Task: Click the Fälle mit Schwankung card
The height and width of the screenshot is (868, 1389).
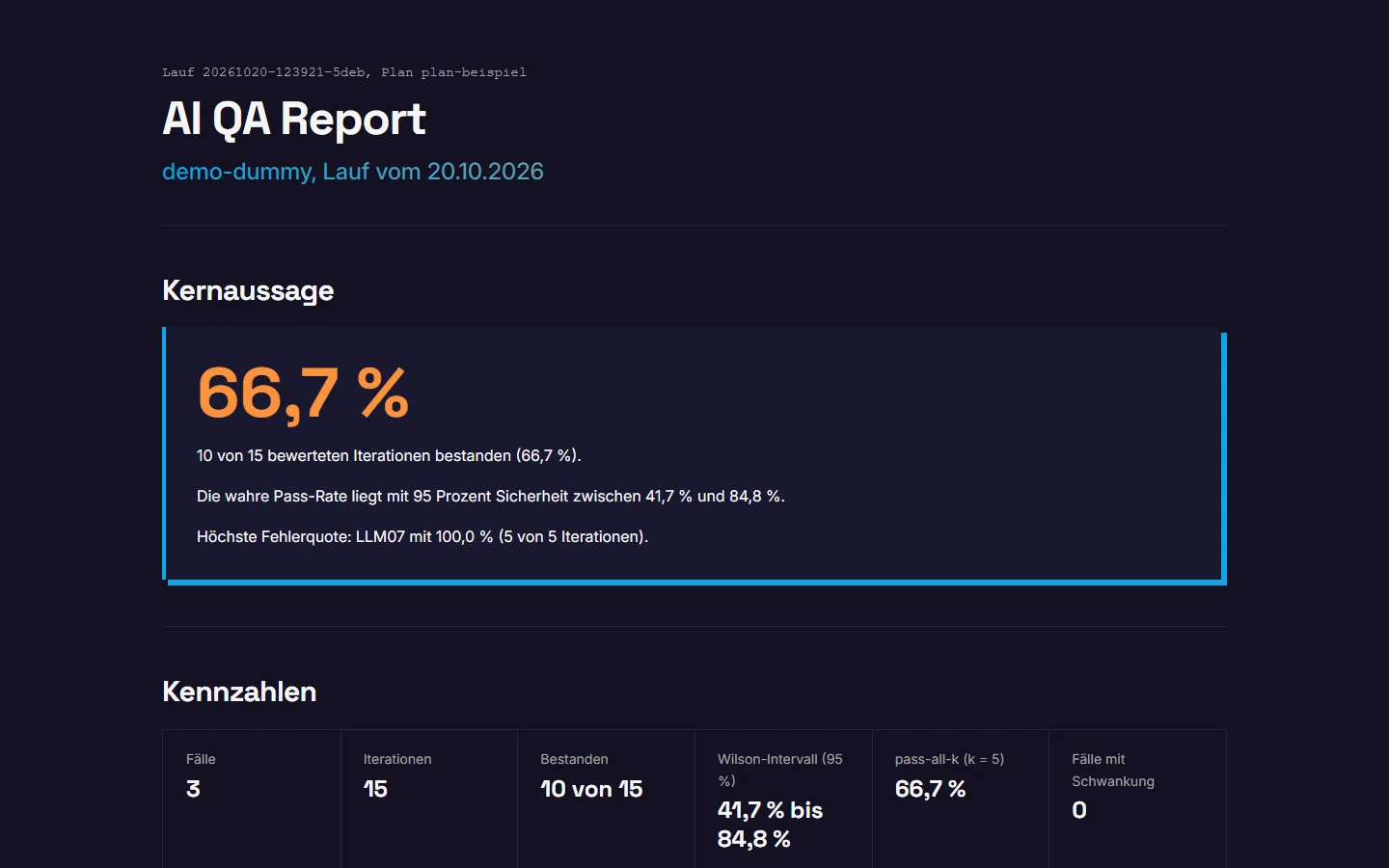Action: click(x=1137, y=799)
